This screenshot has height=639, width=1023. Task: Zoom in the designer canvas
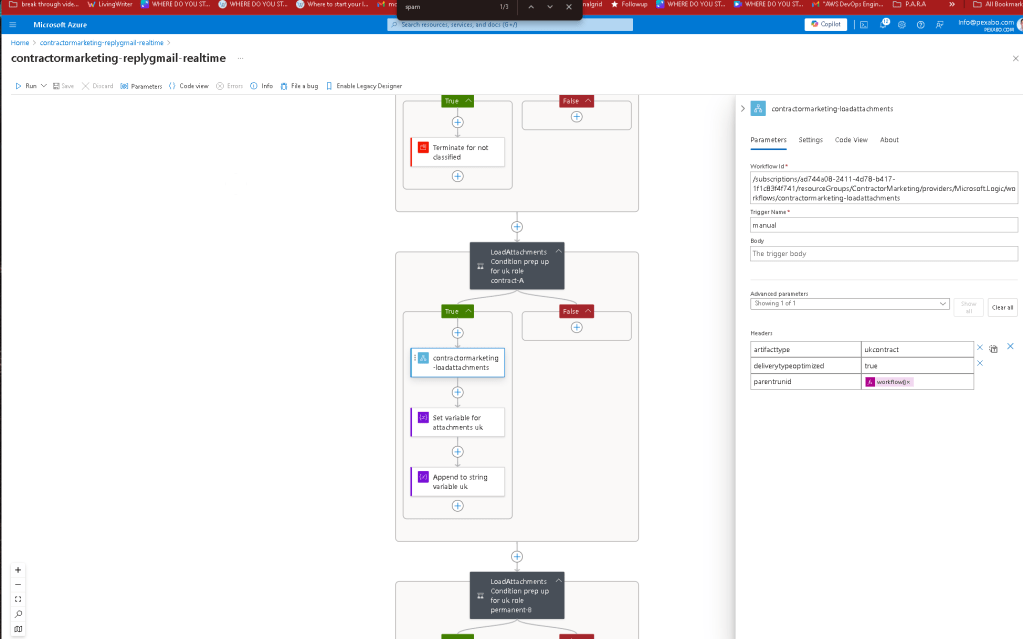tap(18, 570)
